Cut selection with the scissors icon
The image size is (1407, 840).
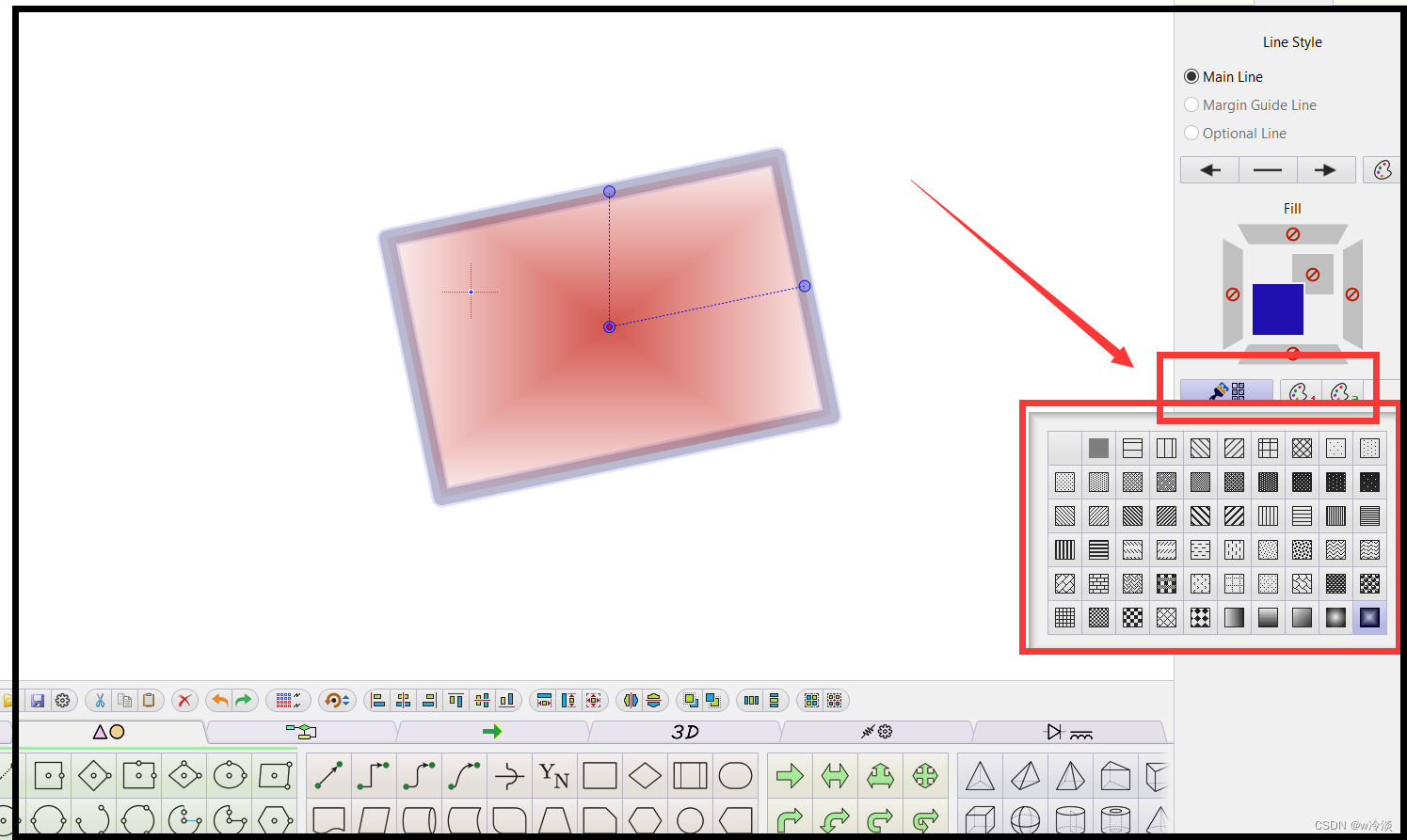coord(100,701)
